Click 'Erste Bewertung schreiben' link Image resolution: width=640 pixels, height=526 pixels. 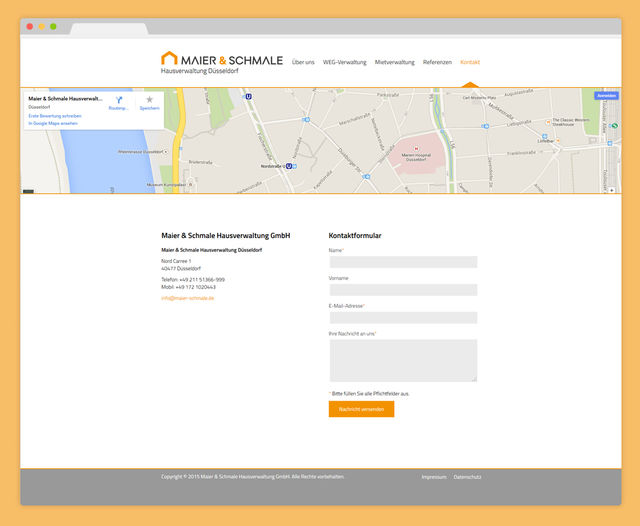[x=55, y=116]
